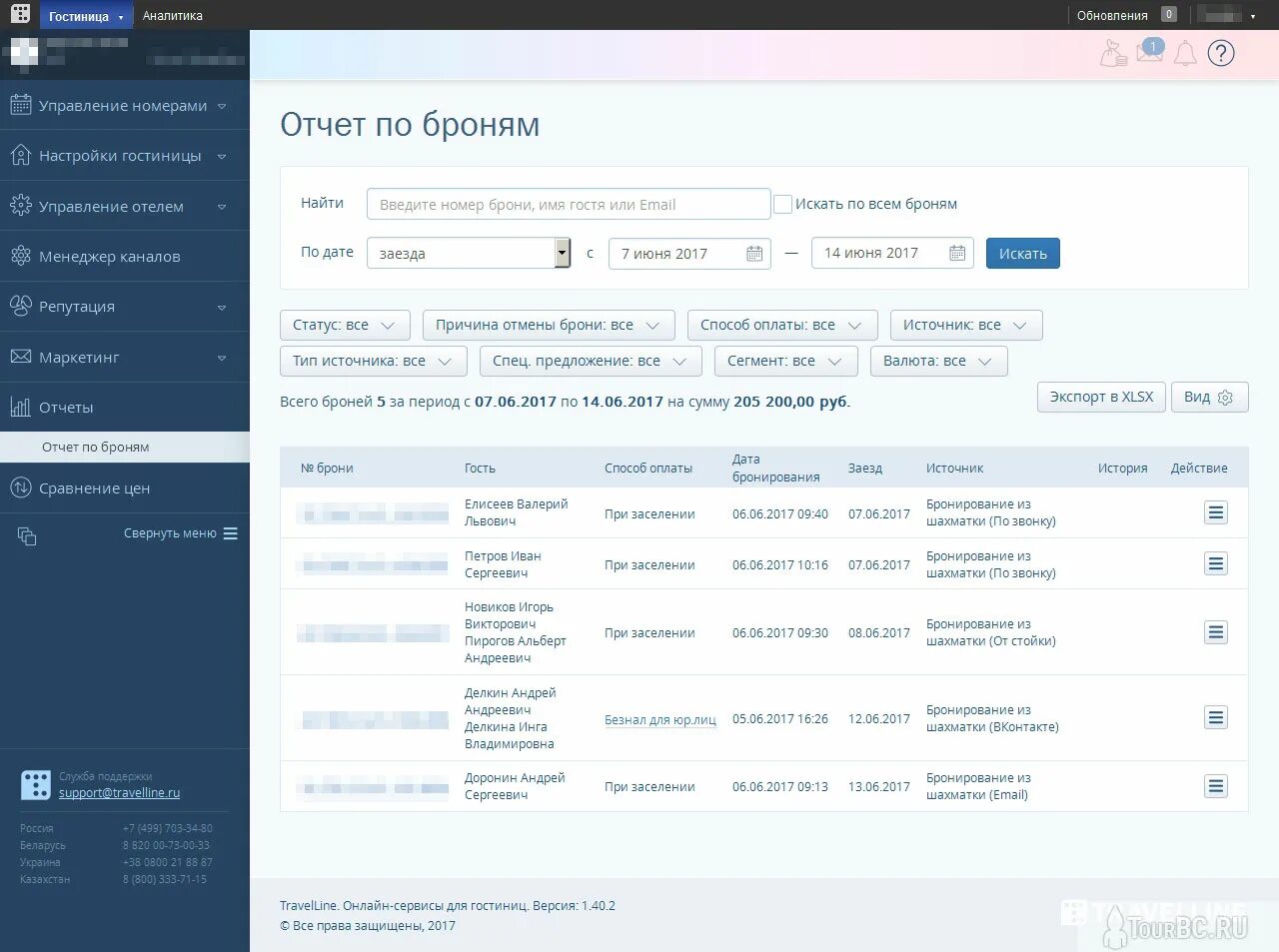Open 'Тип источника: все' filter dropdown

374,361
